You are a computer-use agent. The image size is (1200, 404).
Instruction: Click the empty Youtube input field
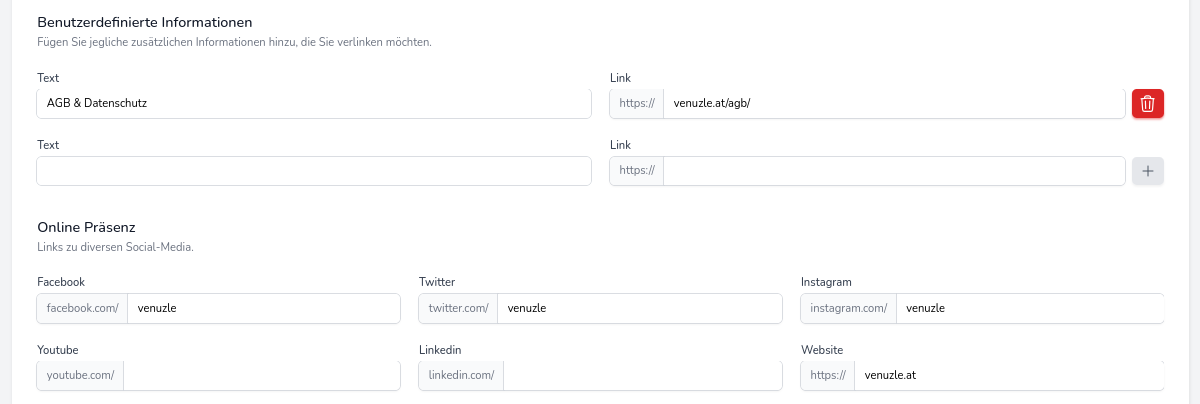261,376
